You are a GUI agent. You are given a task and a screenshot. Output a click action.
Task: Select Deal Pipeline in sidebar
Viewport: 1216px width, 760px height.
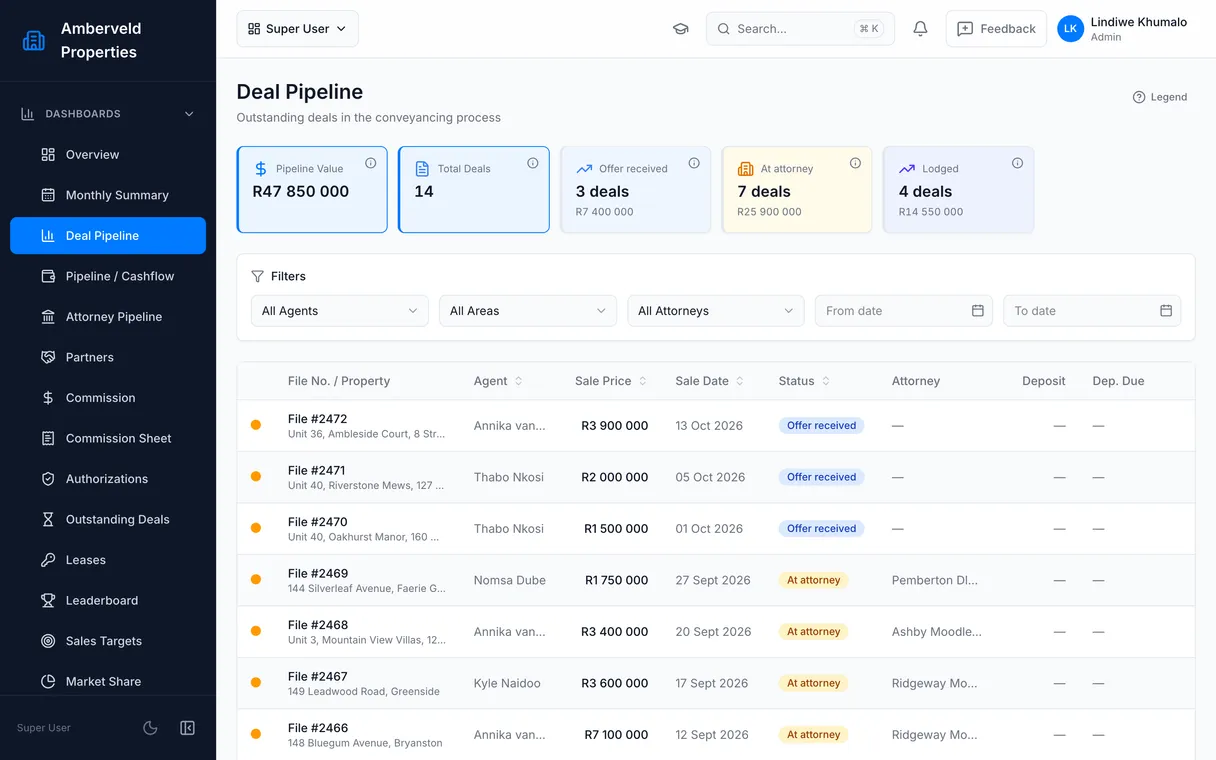108,236
